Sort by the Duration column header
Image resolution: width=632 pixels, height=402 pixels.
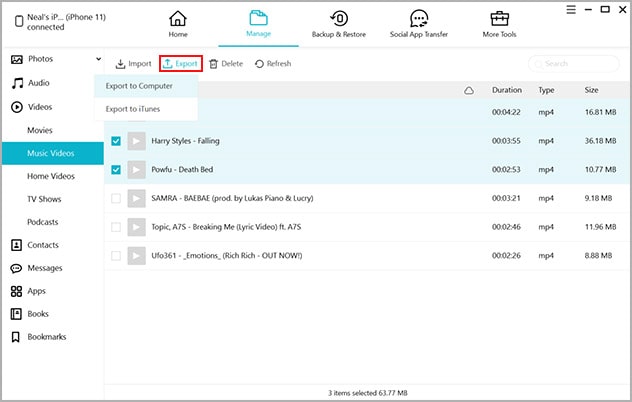tap(507, 90)
